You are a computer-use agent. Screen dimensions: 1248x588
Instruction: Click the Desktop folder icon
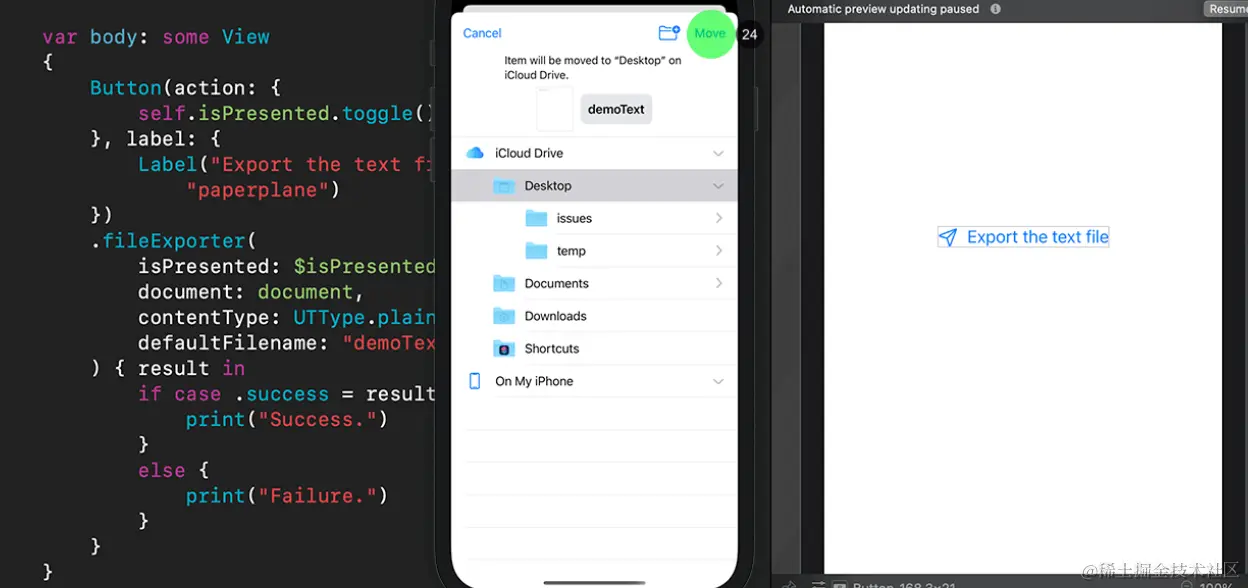(x=504, y=186)
